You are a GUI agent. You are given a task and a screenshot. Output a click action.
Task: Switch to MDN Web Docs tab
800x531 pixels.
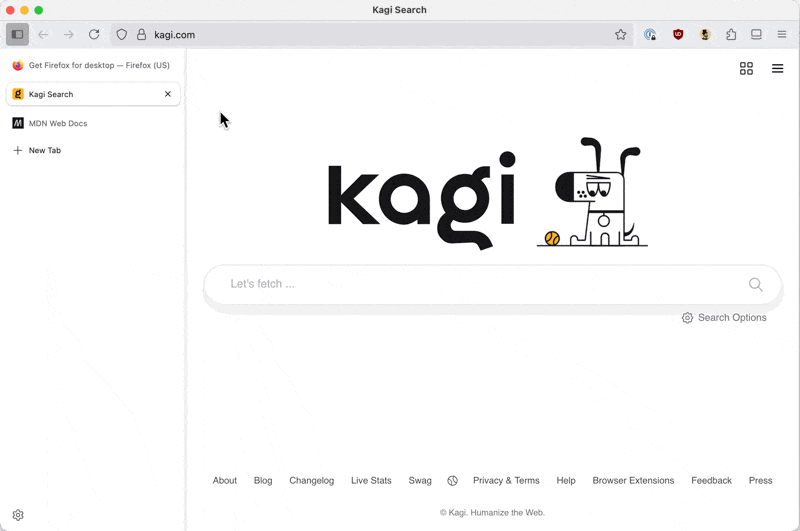point(93,123)
